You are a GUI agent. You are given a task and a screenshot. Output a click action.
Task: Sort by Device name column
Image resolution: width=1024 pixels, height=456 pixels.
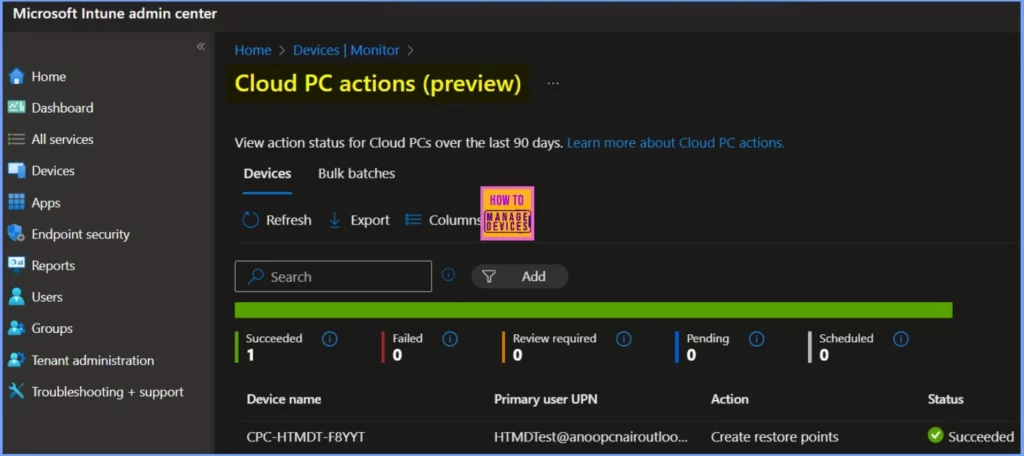coord(283,399)
